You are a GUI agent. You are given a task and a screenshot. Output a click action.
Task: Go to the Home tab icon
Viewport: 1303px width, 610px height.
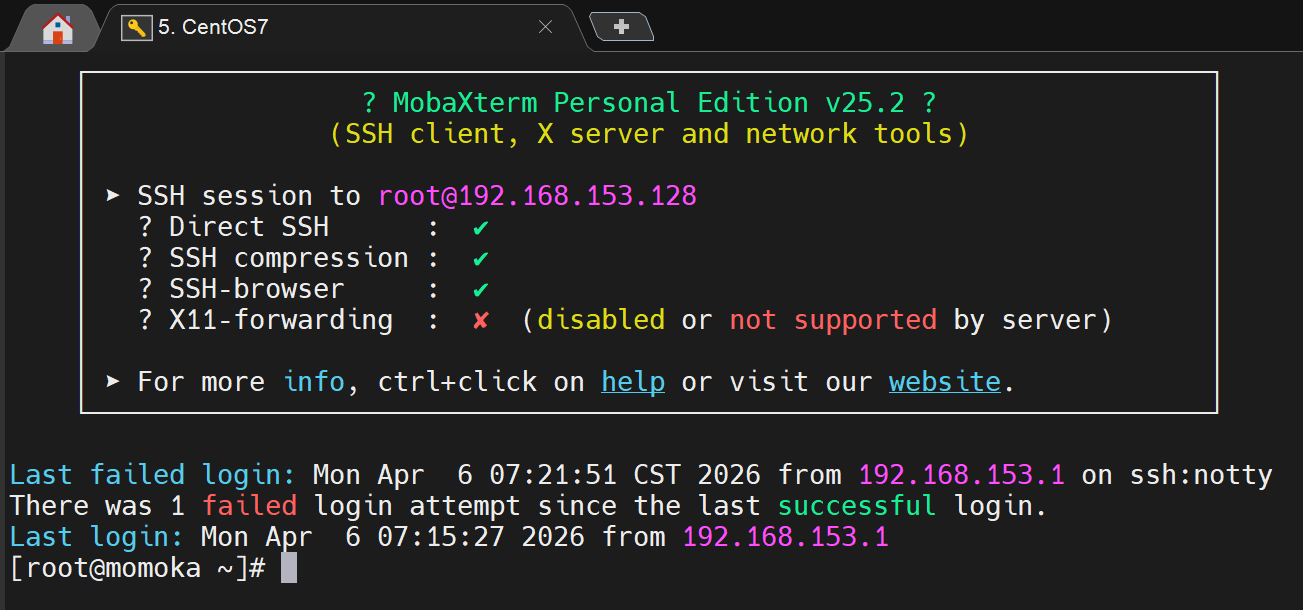coord(58,28)
